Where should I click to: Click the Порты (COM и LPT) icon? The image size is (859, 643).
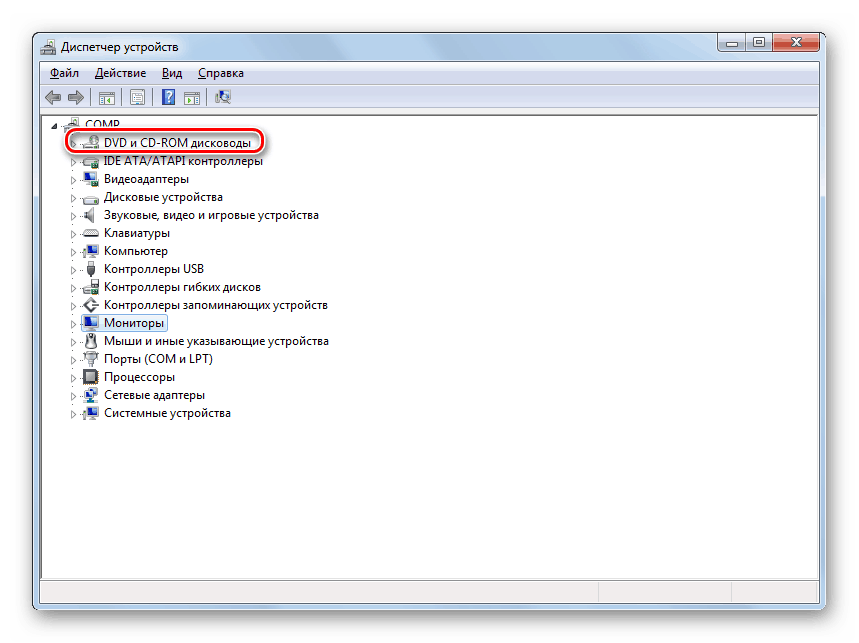[x=90, y=359]
